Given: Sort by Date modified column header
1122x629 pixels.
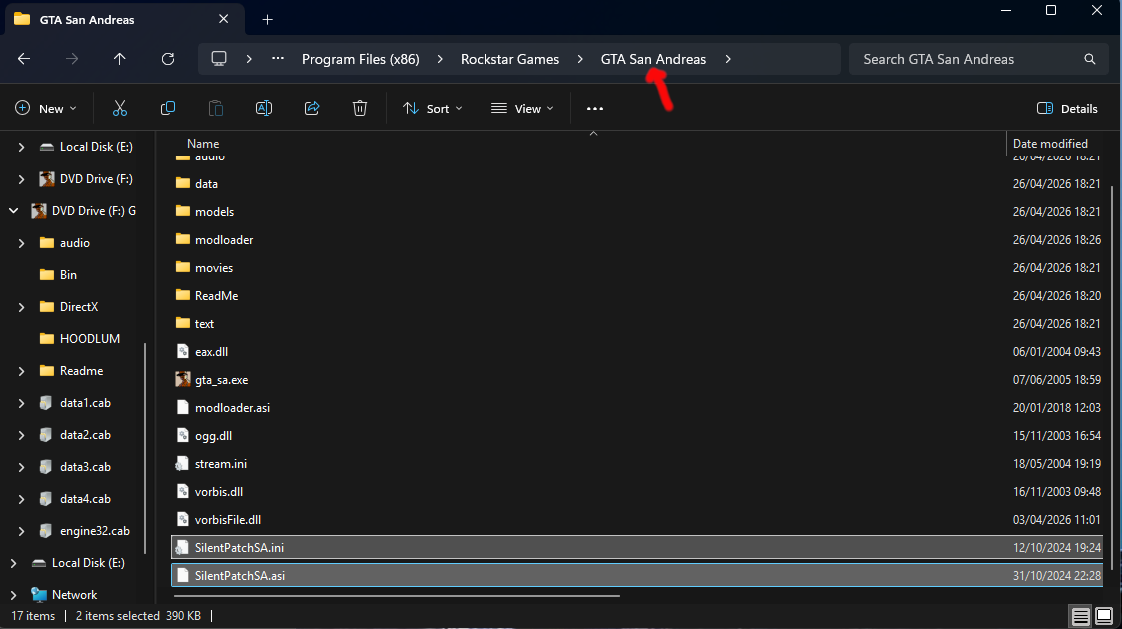Looking at the screenshot, I should tap(1050, 144).
